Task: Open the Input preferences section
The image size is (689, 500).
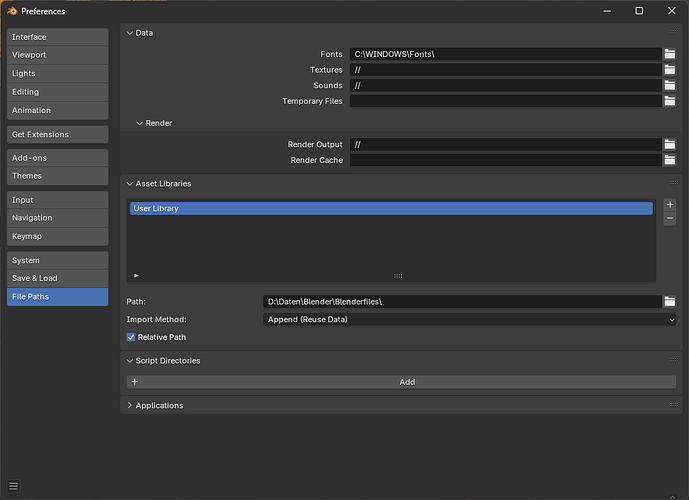Action: [58, 200]
